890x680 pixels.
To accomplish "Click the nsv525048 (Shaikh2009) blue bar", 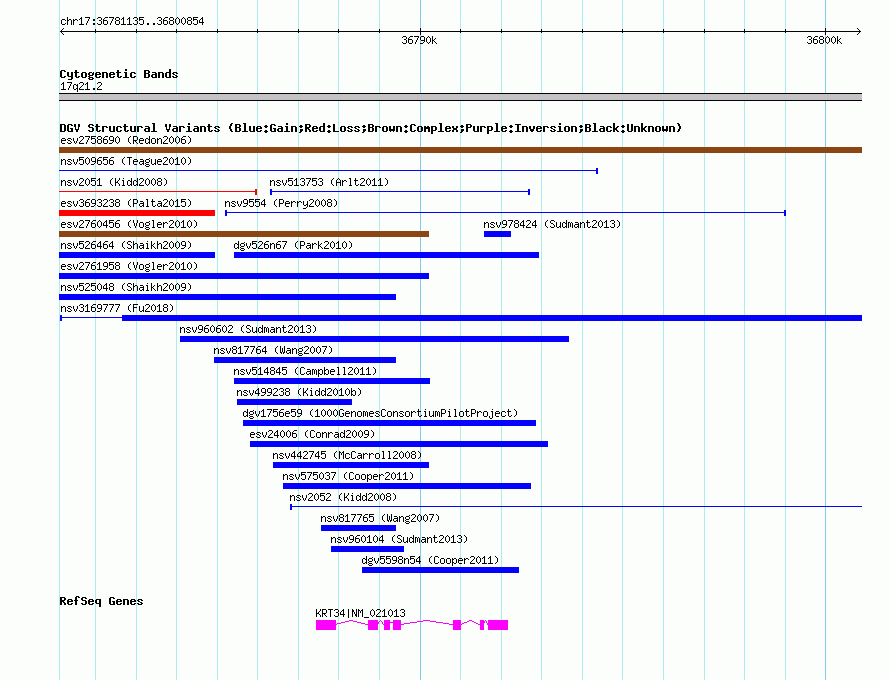I will click(228, 297).
